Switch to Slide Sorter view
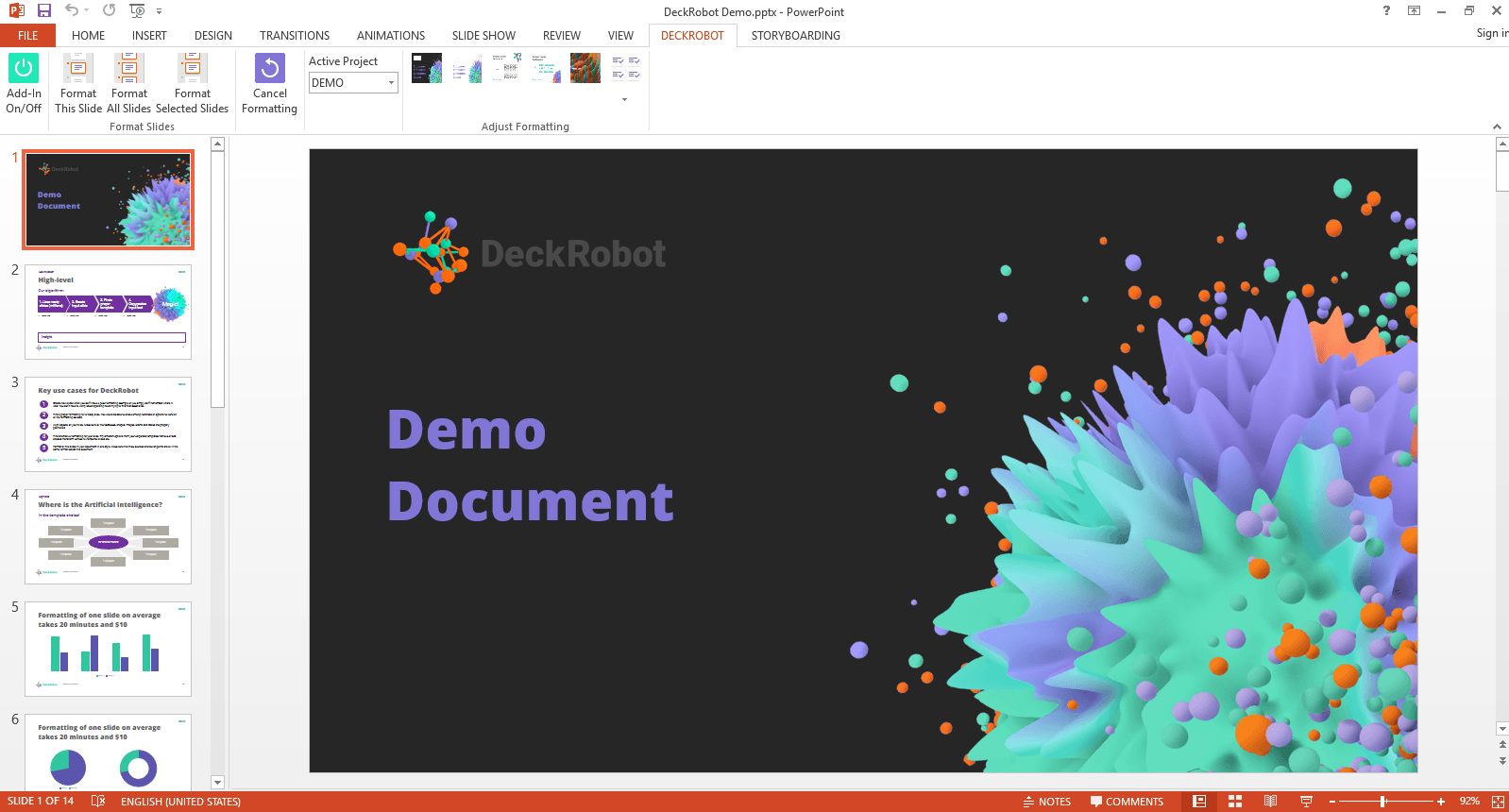 1235,802
